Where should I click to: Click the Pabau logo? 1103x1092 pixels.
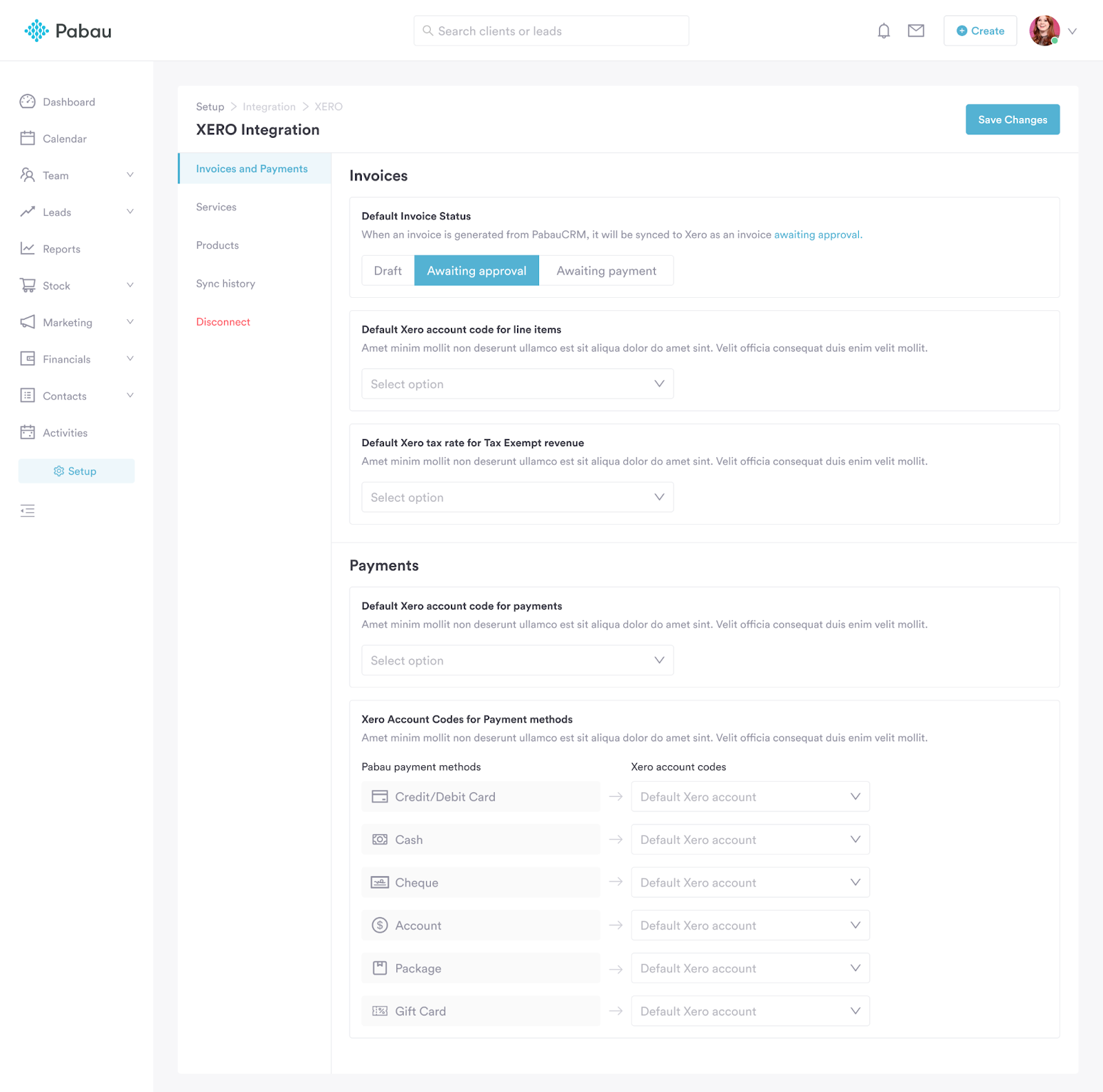[68, 31]
